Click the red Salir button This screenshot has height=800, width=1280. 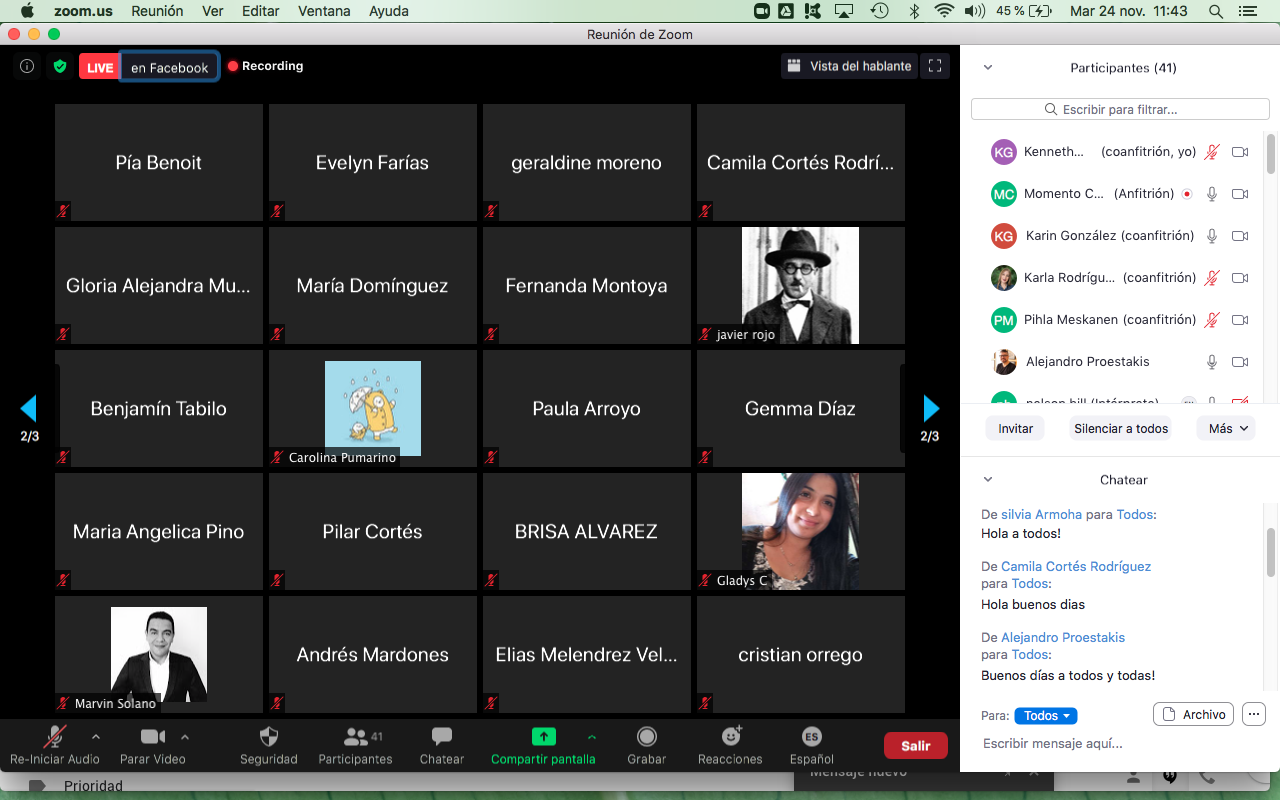[x=915, y=745]
